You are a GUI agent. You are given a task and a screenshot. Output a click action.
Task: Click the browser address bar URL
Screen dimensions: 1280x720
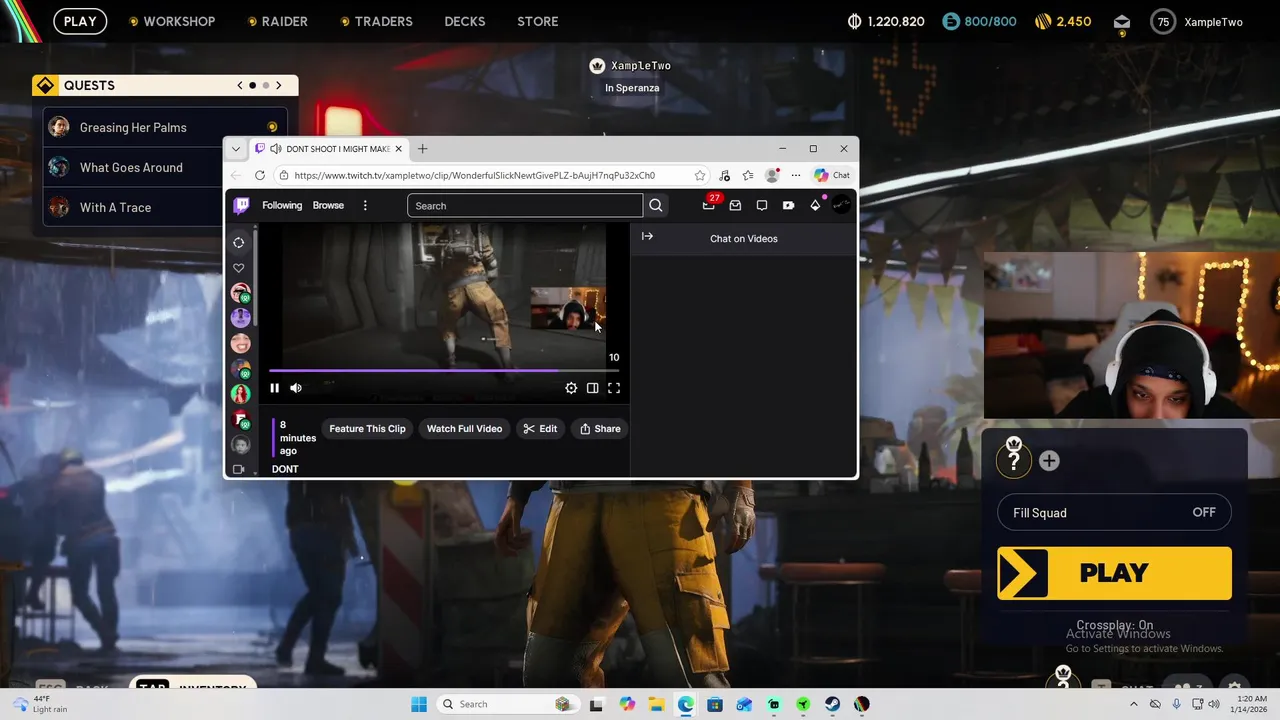pos(474,175)
